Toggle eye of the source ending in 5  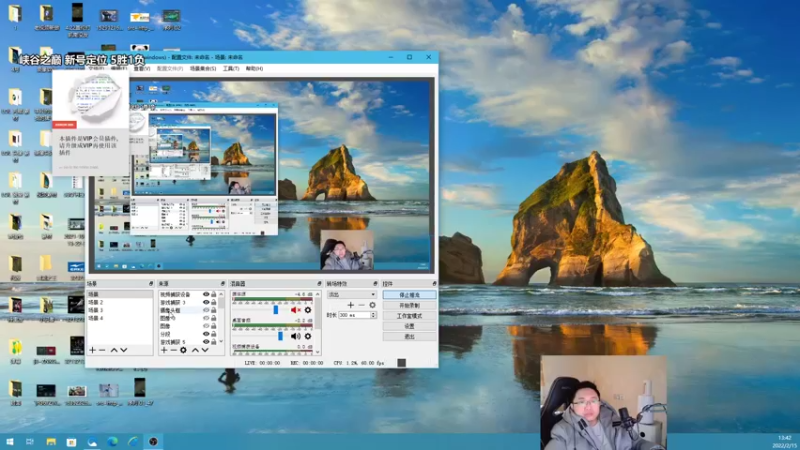click(x=206, y=342)
